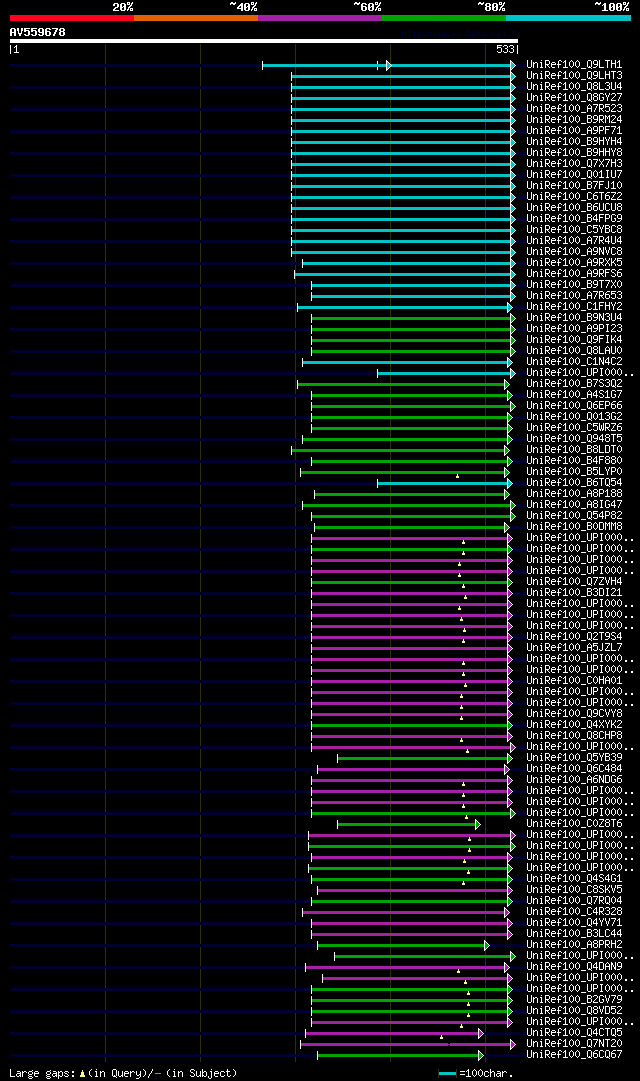
Task: Select UniRef100_Q7X7H3 label
Action: [574, 164]
